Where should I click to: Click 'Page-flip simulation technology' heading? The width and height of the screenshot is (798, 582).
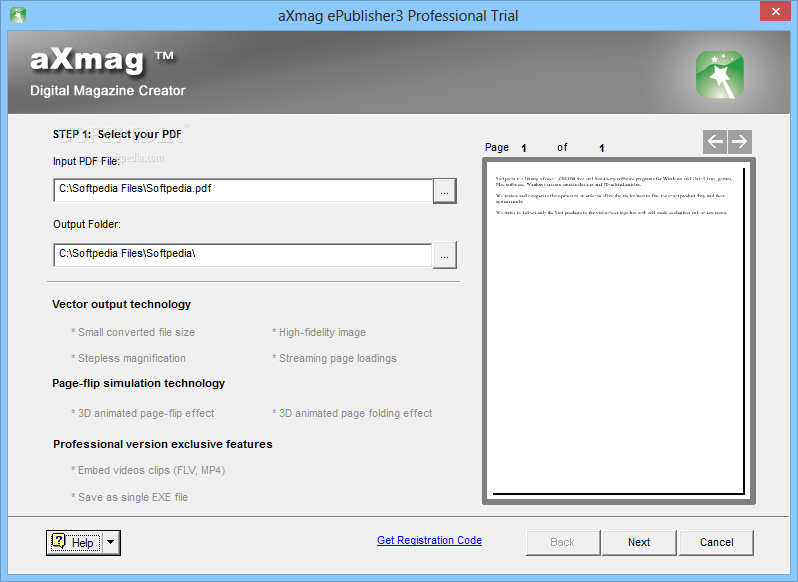coord(138,383)
